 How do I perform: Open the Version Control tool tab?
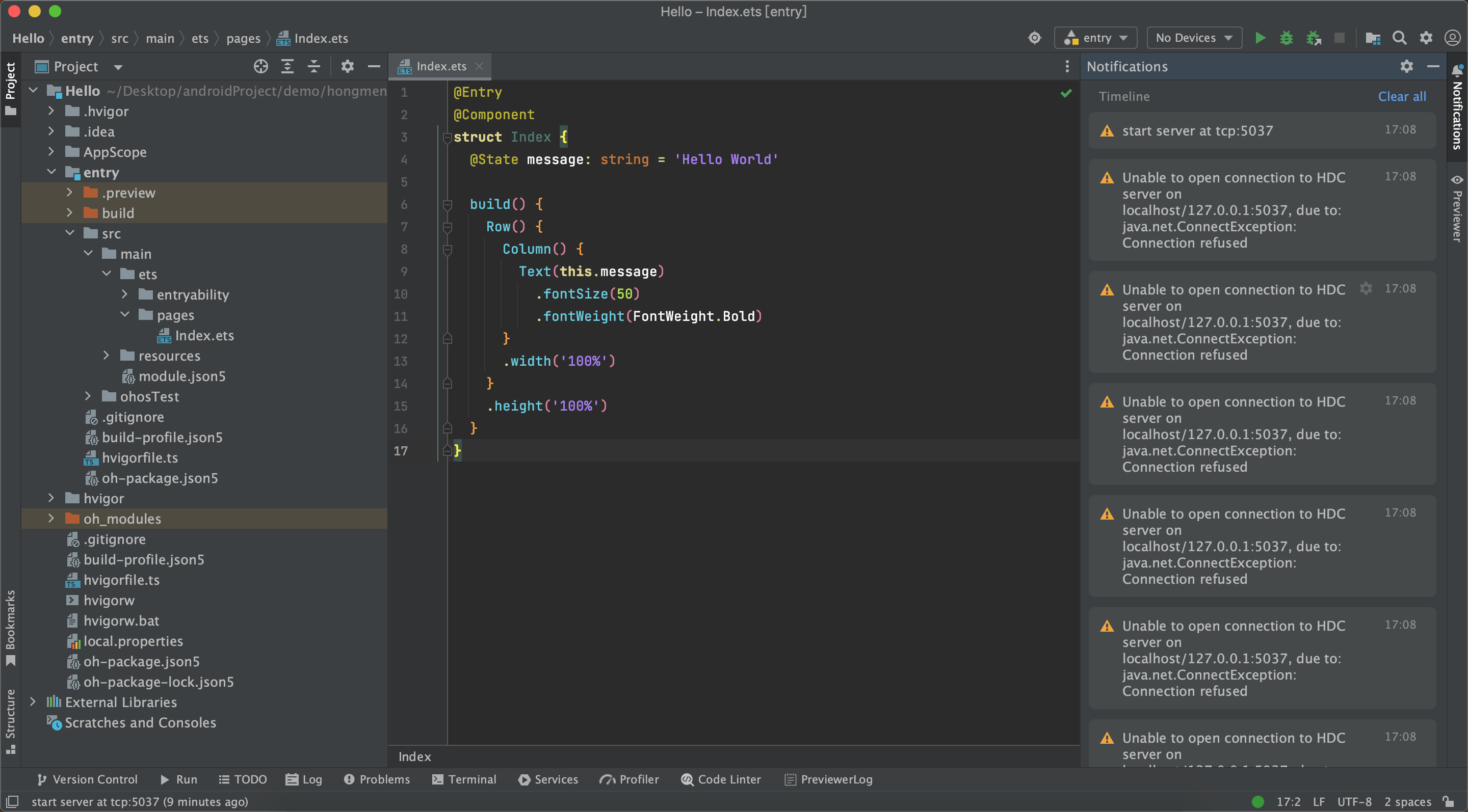(x=87, y=779)
